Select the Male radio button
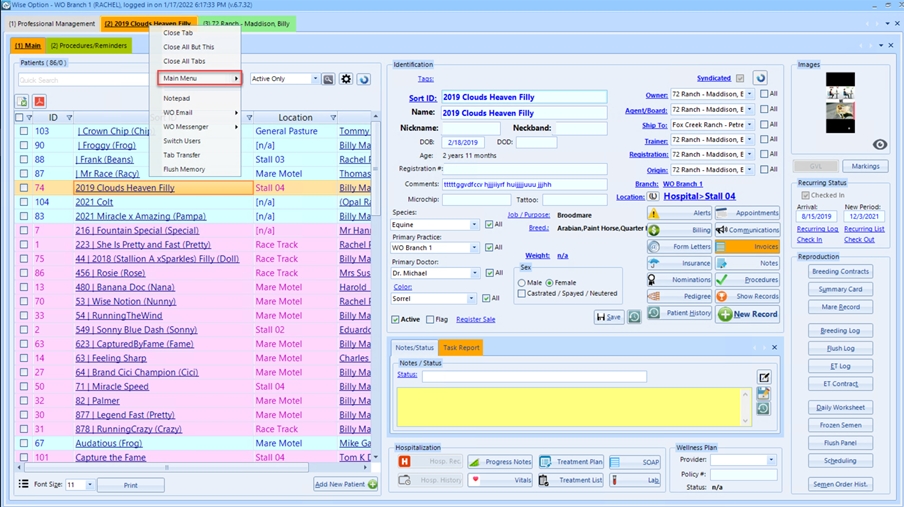904x507 pixels. pyautogui.click(x=523, y=283)
